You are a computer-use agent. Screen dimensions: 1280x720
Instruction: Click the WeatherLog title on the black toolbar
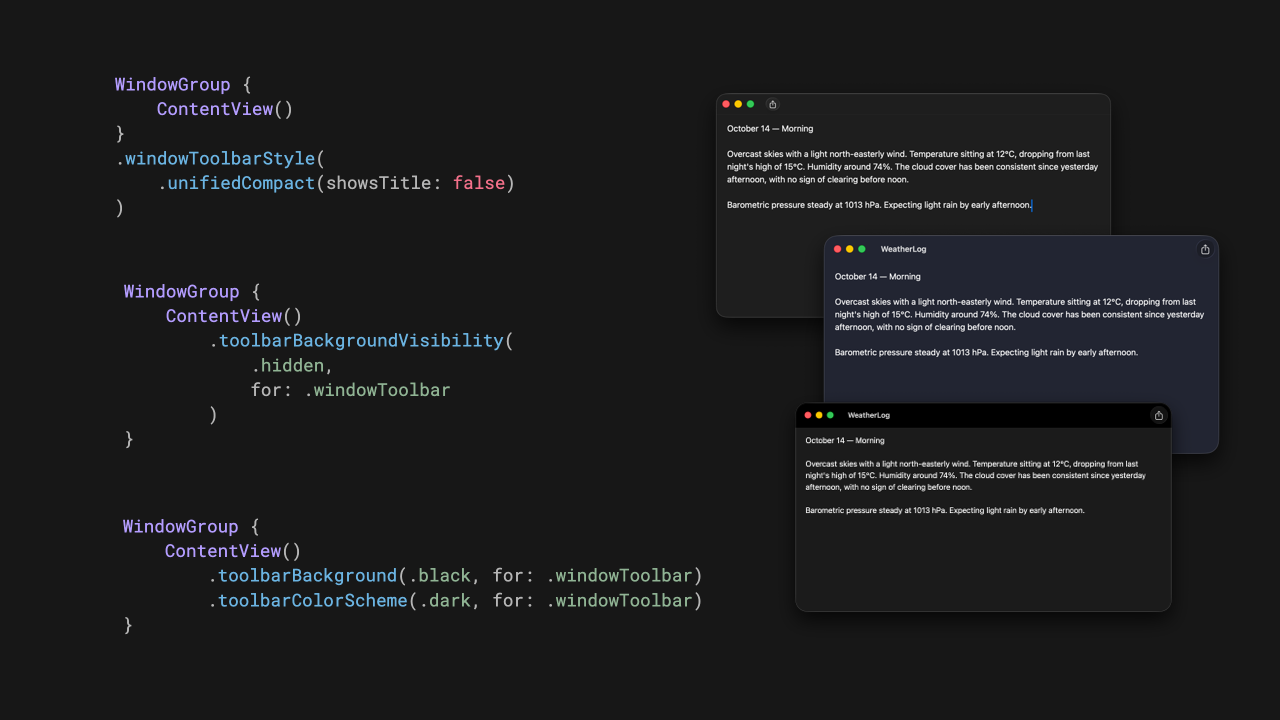(x=869, y=415)
